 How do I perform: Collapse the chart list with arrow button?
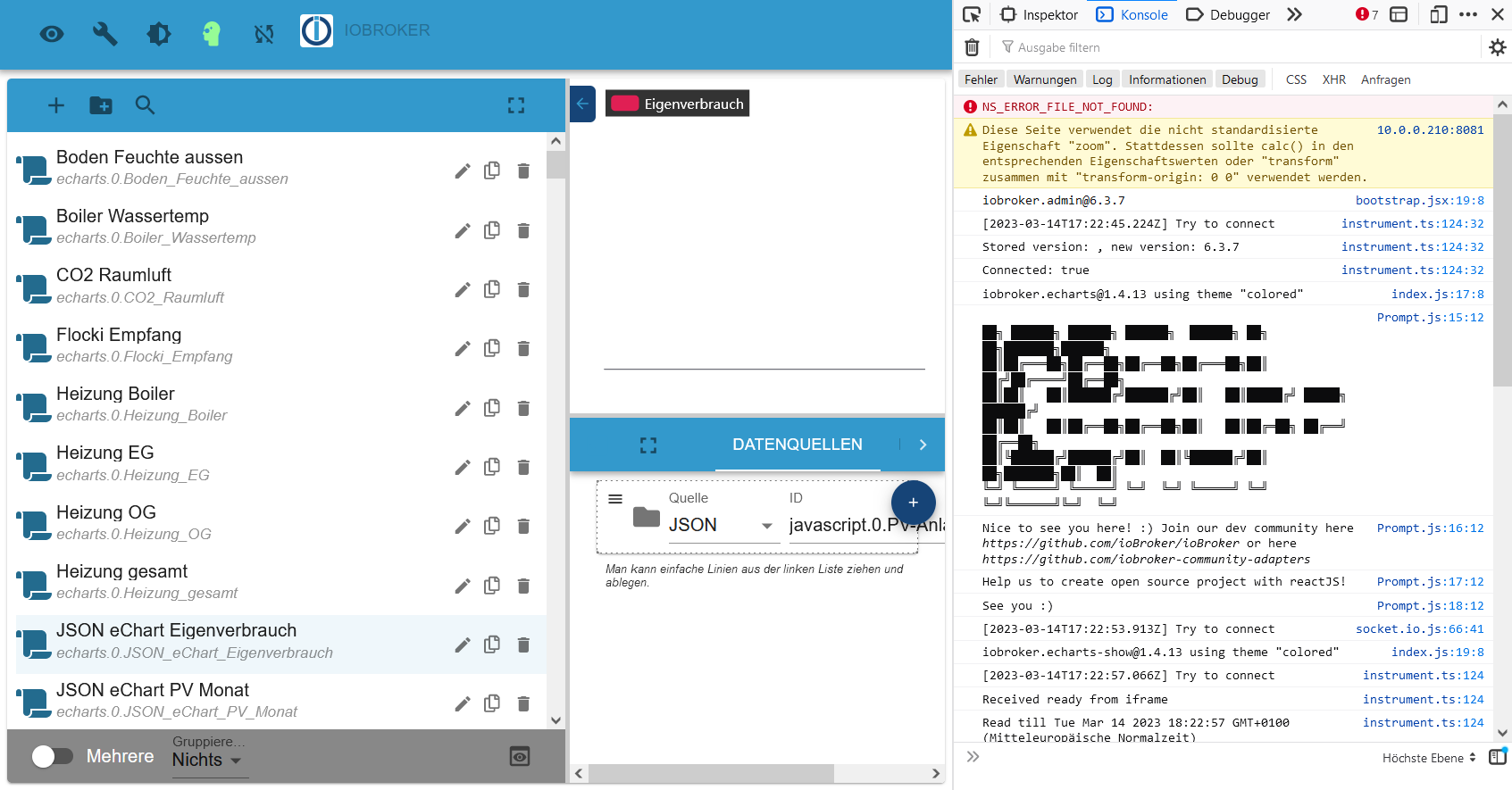pos(582,104)
